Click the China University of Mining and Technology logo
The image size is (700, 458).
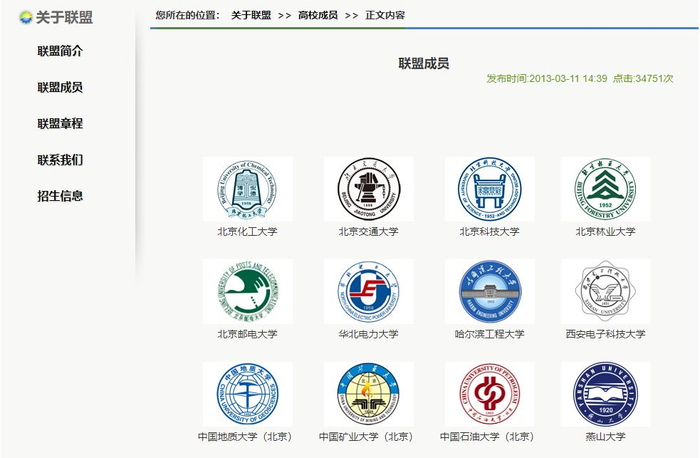point(369,394)
